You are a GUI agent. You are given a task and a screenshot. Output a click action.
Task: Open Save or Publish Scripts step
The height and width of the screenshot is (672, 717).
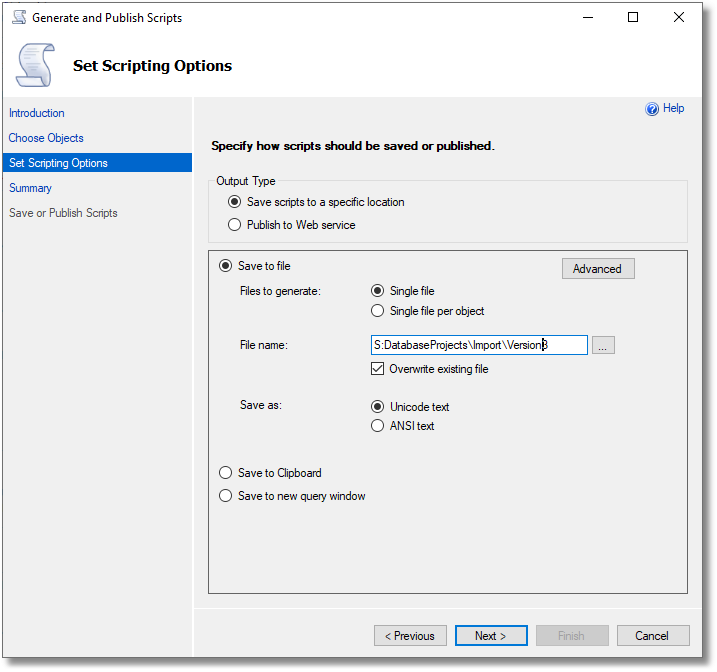[x=63, y=213]
